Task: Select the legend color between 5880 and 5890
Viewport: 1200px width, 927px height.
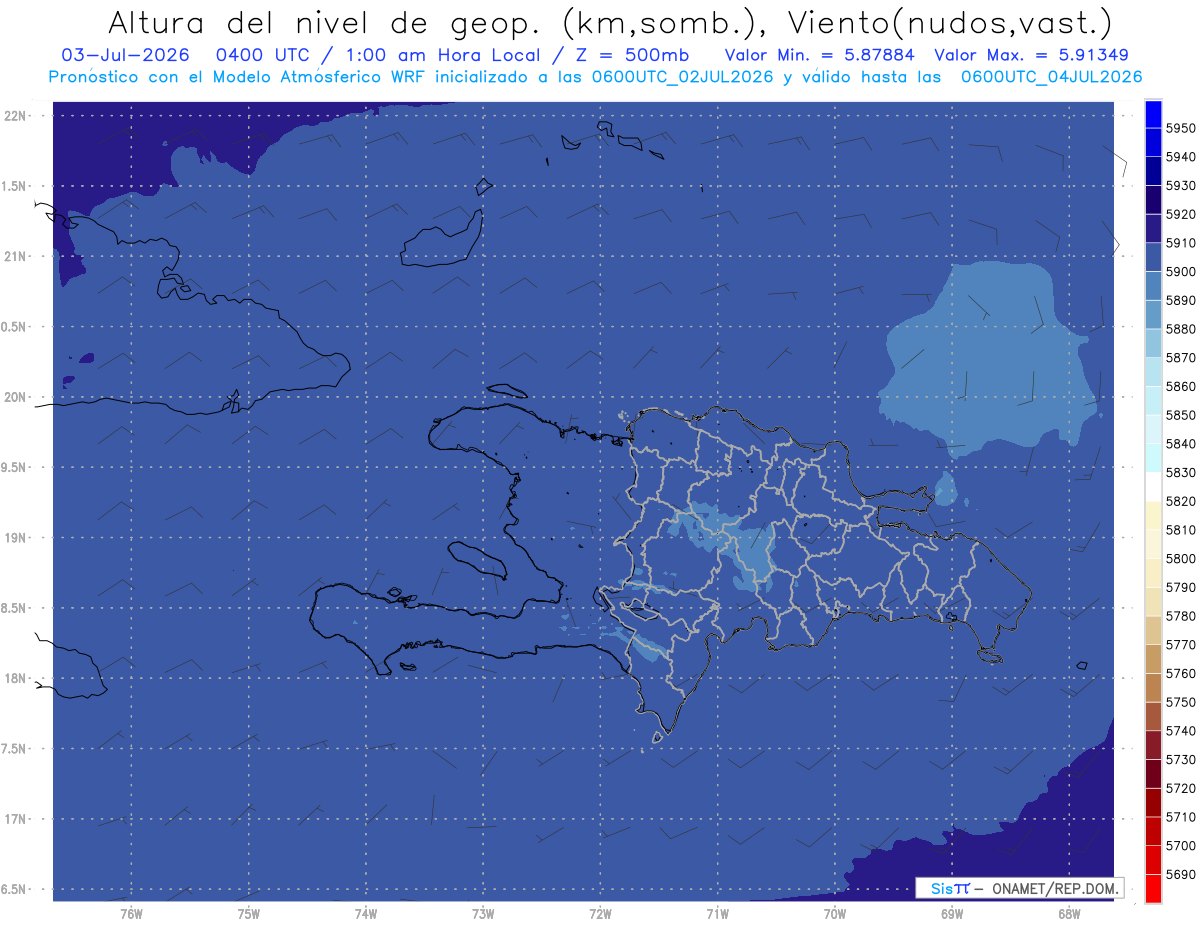Action: click(x=1153, y=315)
